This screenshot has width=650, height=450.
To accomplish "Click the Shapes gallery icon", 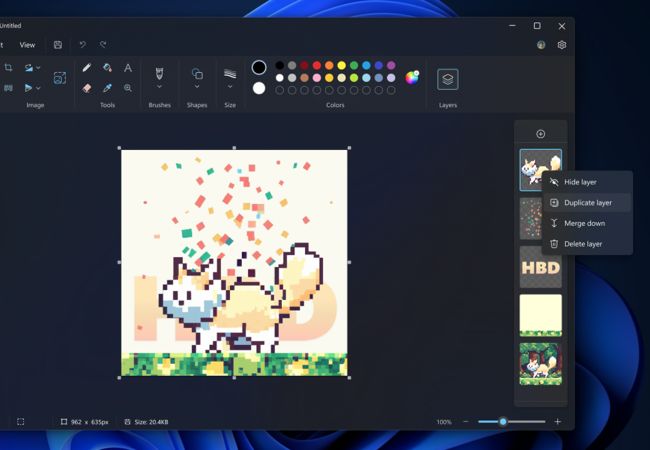I will point(197,74).
